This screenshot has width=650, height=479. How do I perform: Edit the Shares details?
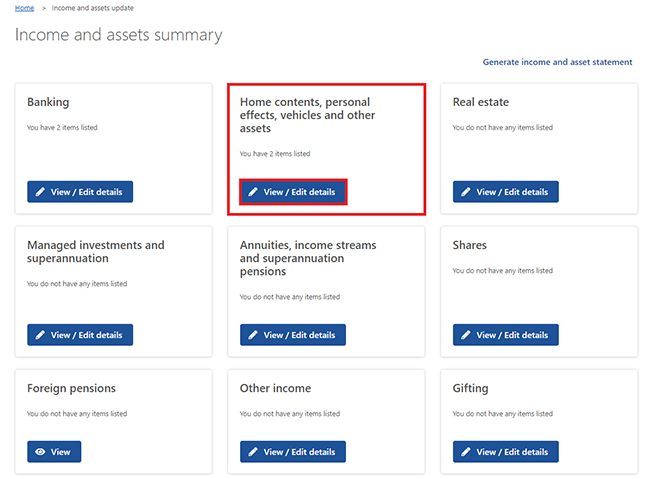click(x=506, y=335)
